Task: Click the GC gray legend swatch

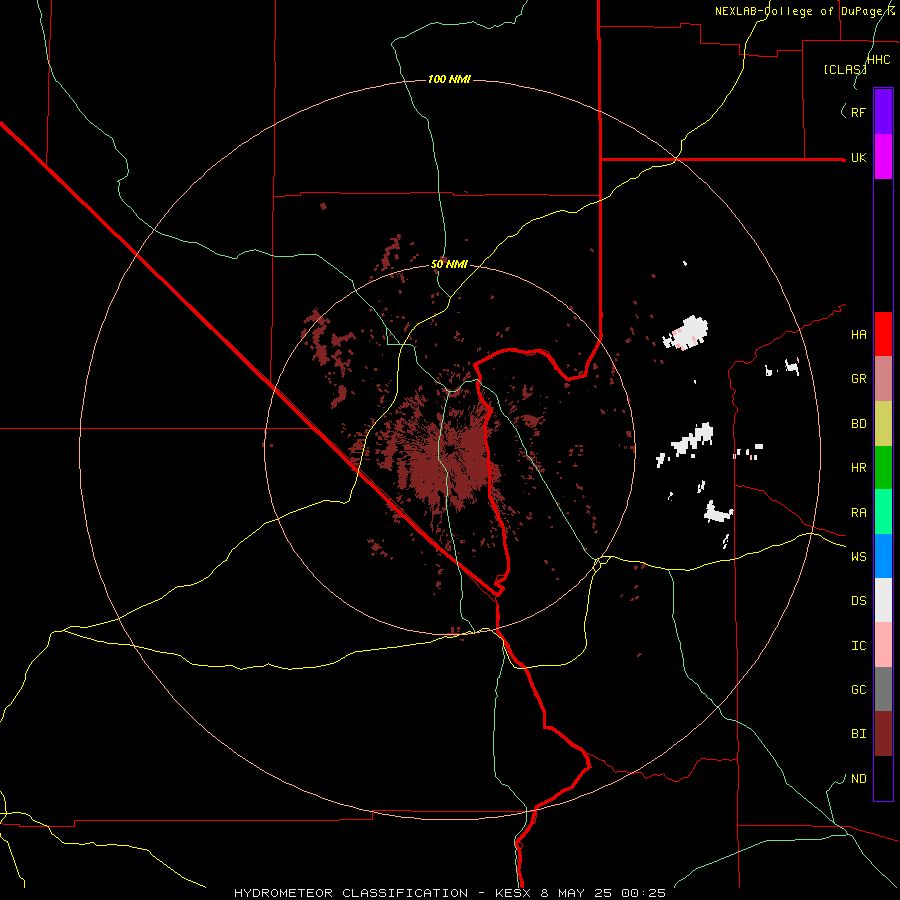Action: point(883,689)
